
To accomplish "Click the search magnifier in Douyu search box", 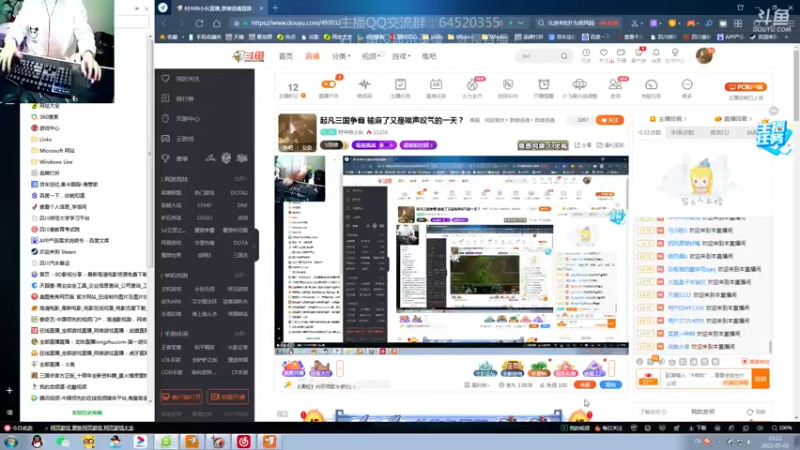I will click(564, 56).
